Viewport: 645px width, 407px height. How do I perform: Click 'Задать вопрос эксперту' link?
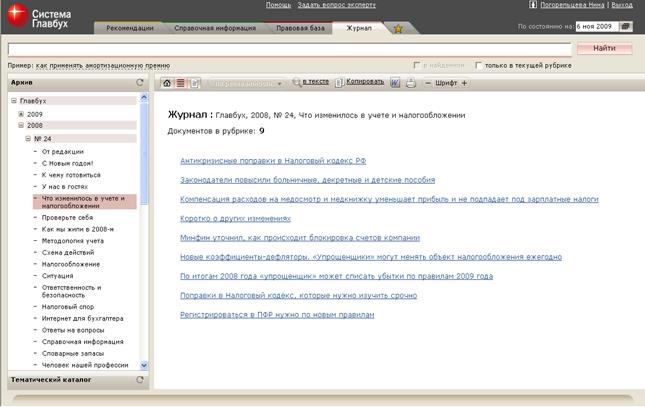pos(336,5)
